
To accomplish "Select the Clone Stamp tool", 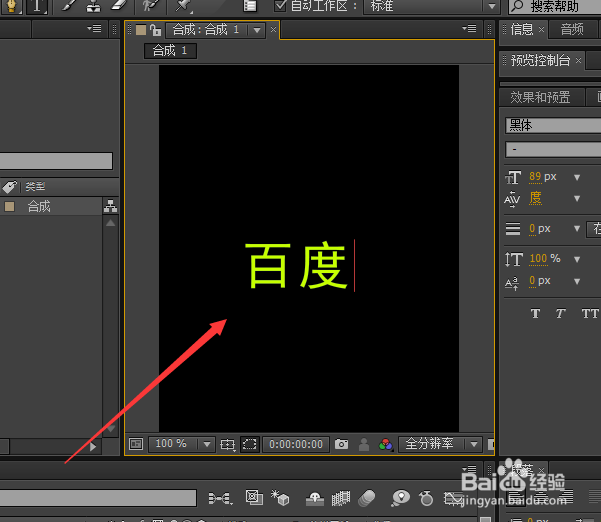I will point(93,6).
